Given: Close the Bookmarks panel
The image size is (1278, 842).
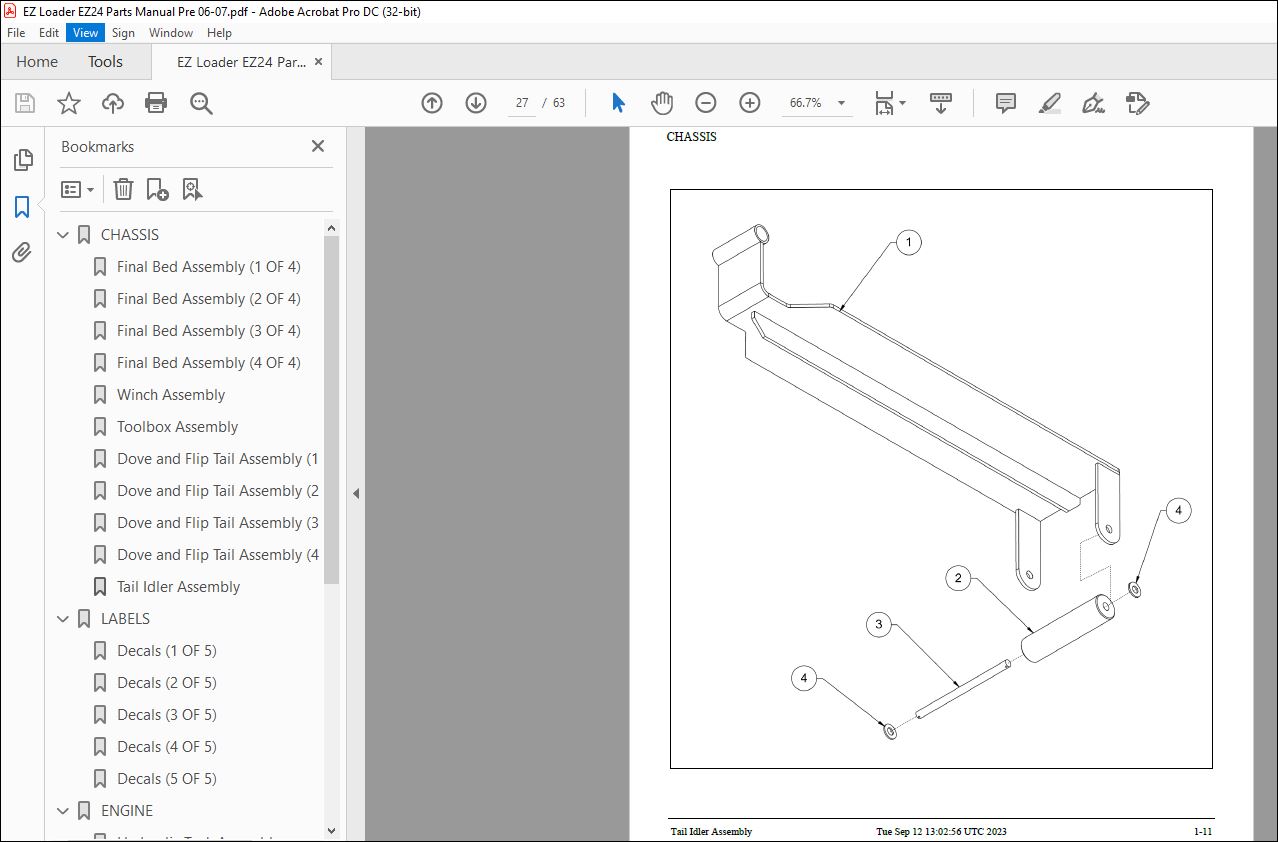Looking at the screenshot, I should pyautogui.click(x=318, y=146).
